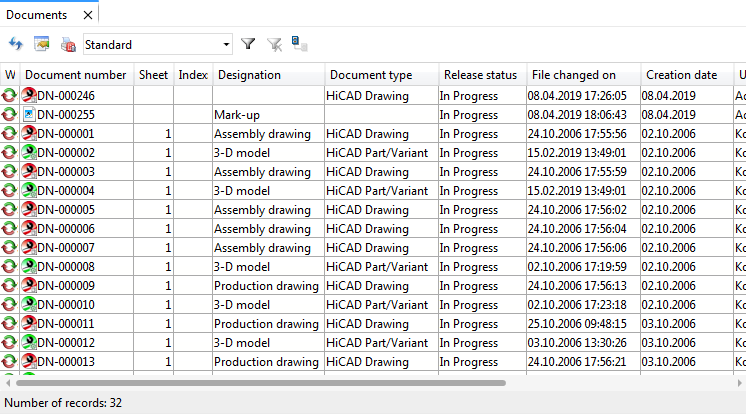The width and height of the screenshot is (746, 414).
Task: Click the horizontal scrollbar thumb
Action: tap(260, 382)
